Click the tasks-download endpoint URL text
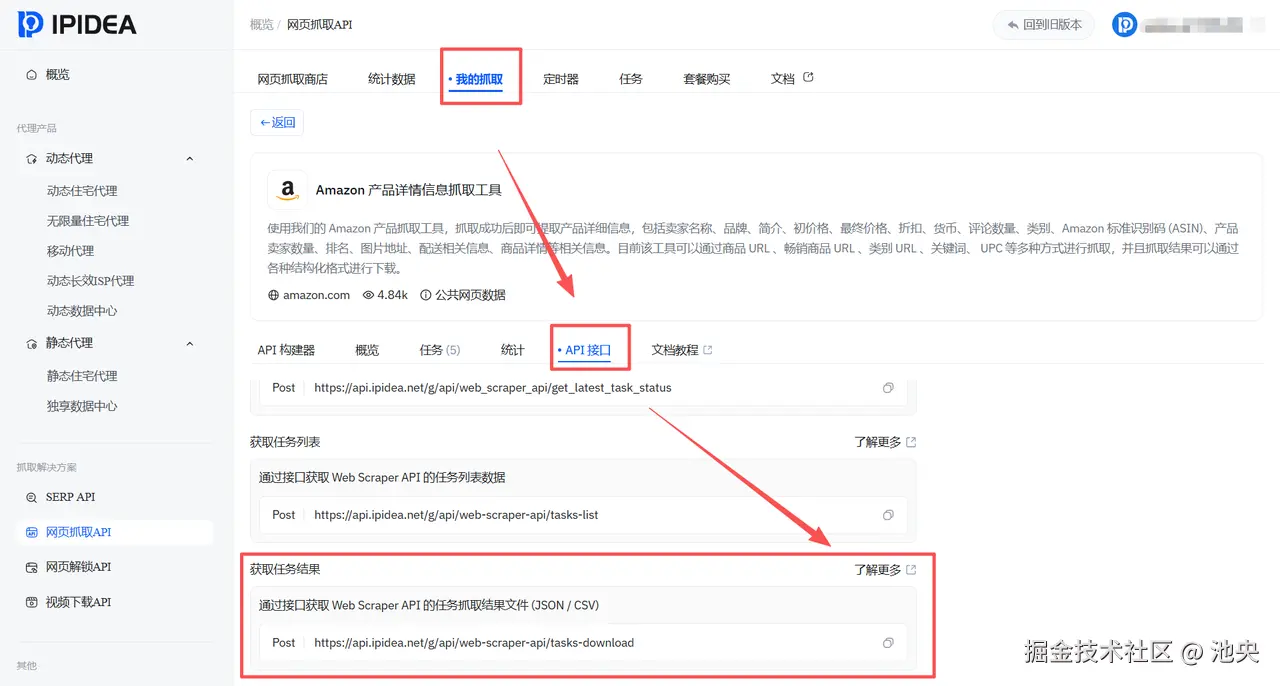This screenshot has height=686, width=1280. click(474, 643)
